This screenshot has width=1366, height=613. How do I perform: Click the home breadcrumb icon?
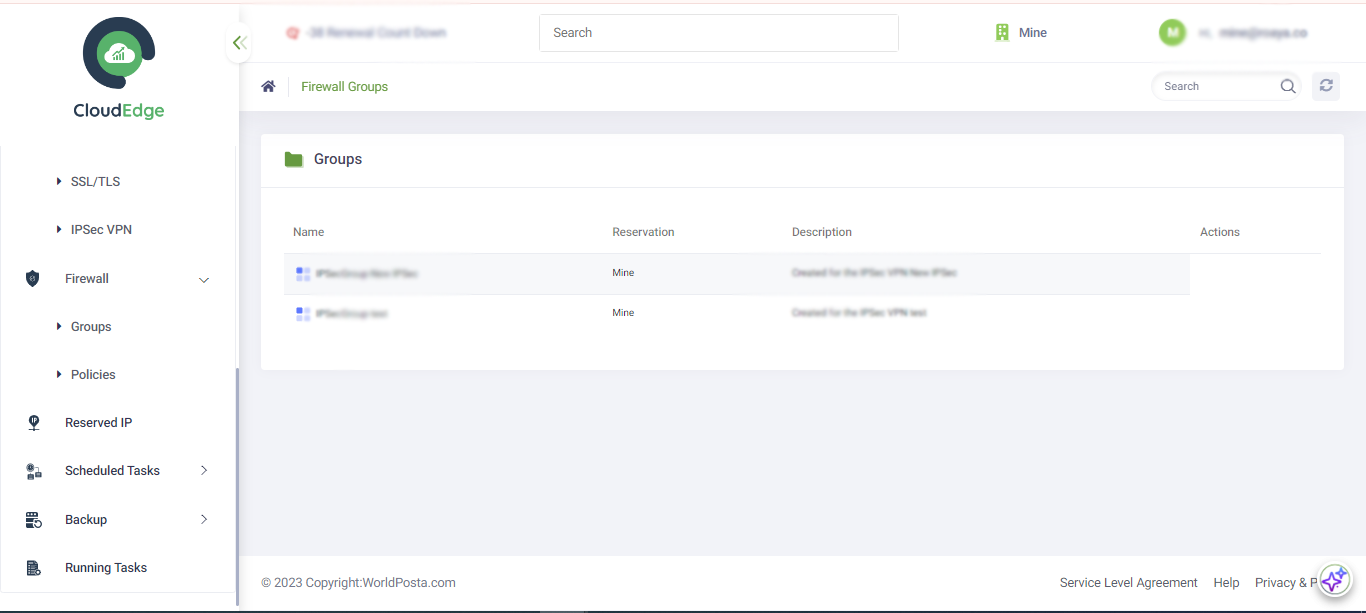tap(268, 86)
